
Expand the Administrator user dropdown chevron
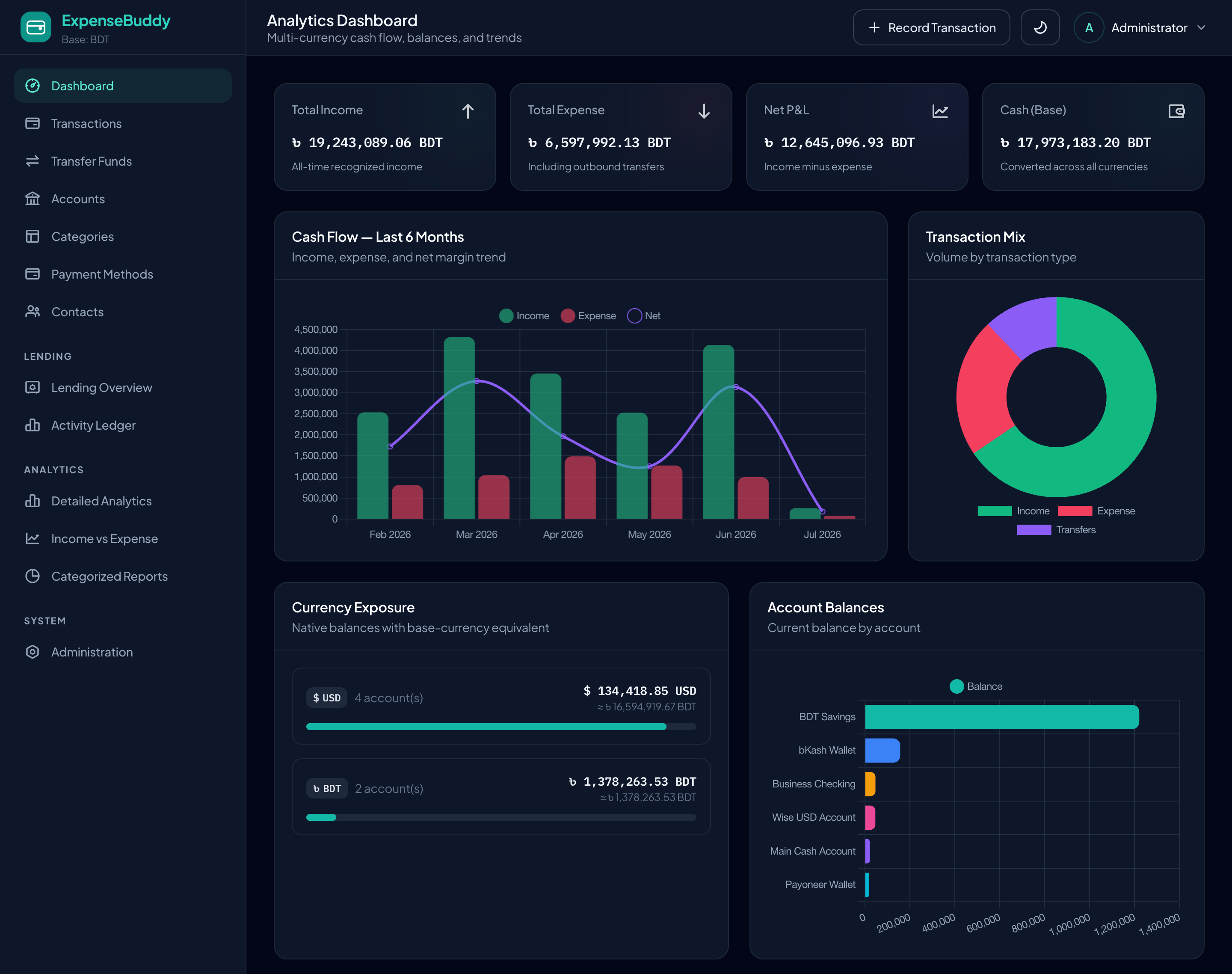[x=1201, y=27]
